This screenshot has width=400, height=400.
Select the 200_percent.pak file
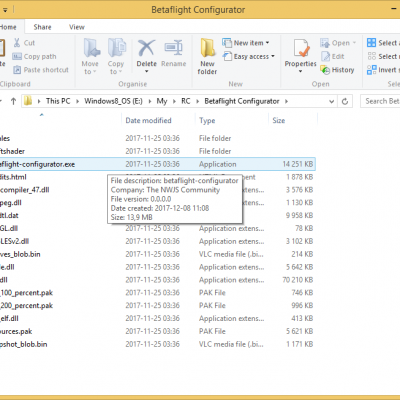click(26, 305)
